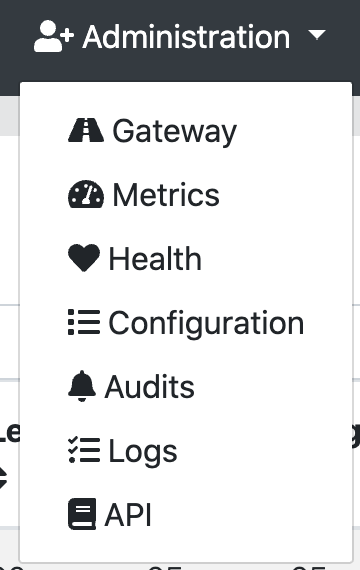
Task: Select the Metrics menu entry
Action: click(186, 194)
